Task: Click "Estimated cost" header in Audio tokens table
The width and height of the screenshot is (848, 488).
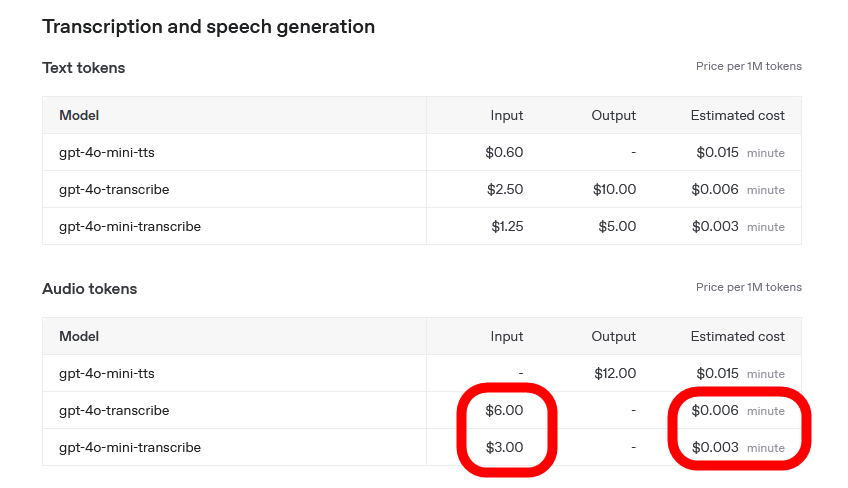Action: point(737,337)
